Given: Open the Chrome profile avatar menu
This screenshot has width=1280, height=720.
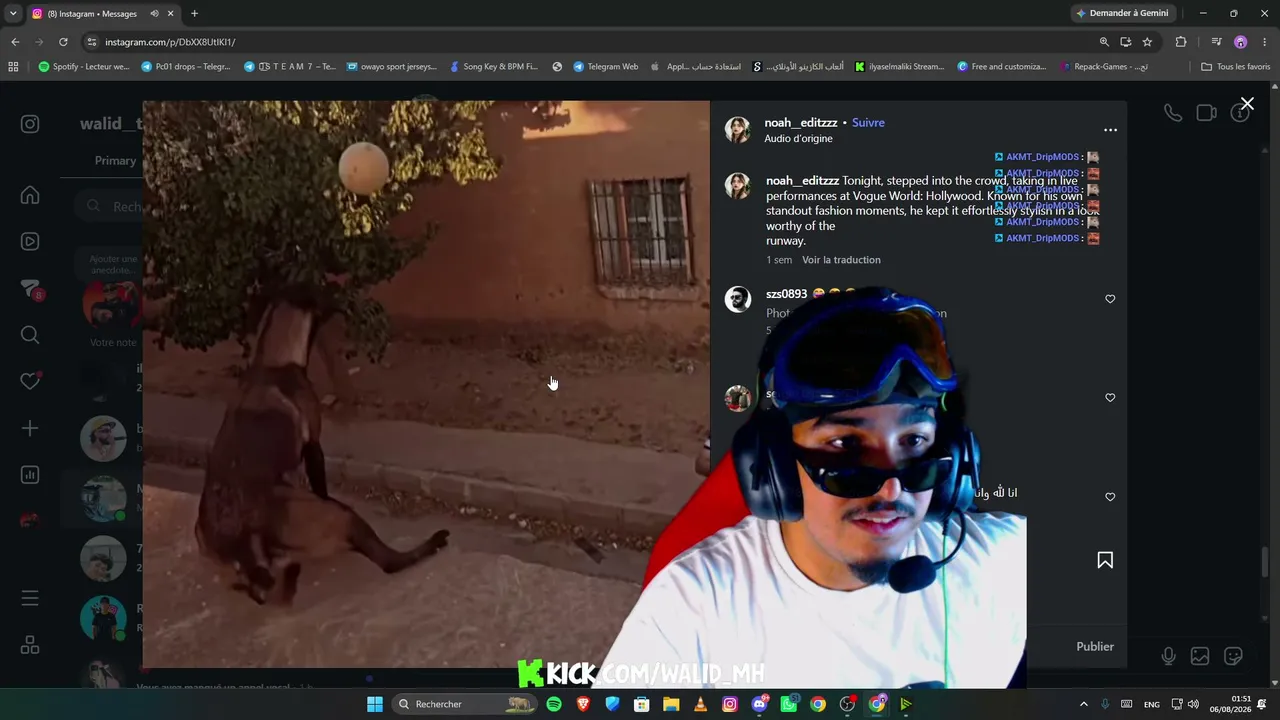Looking at the screenshot, I should click(x=1240, y=42).
